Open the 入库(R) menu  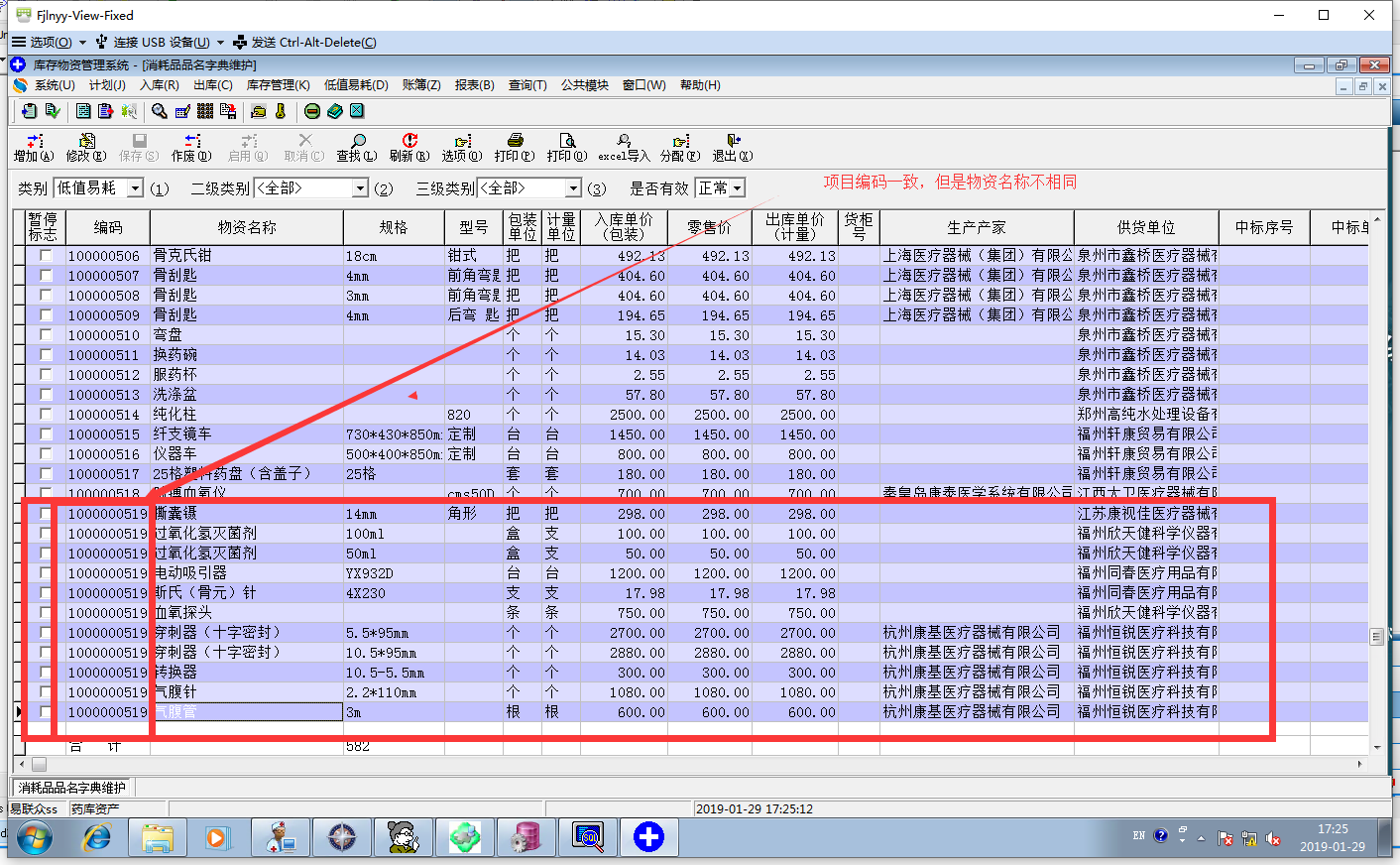coord(159,85)
